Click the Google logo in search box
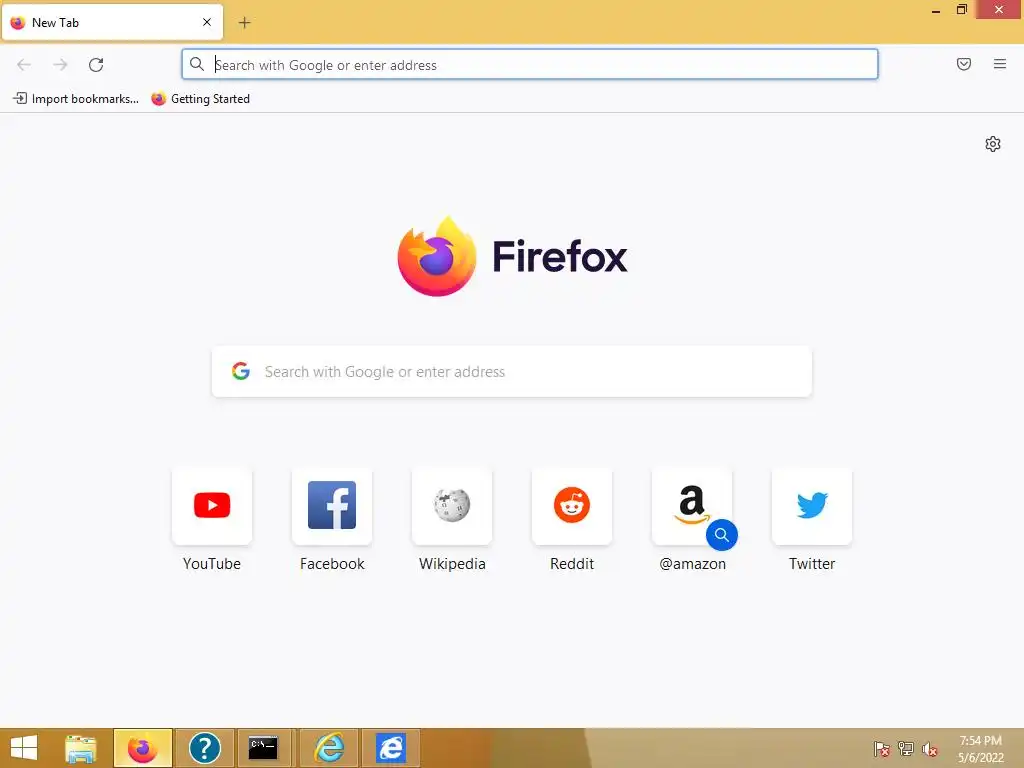 (241, 372)
